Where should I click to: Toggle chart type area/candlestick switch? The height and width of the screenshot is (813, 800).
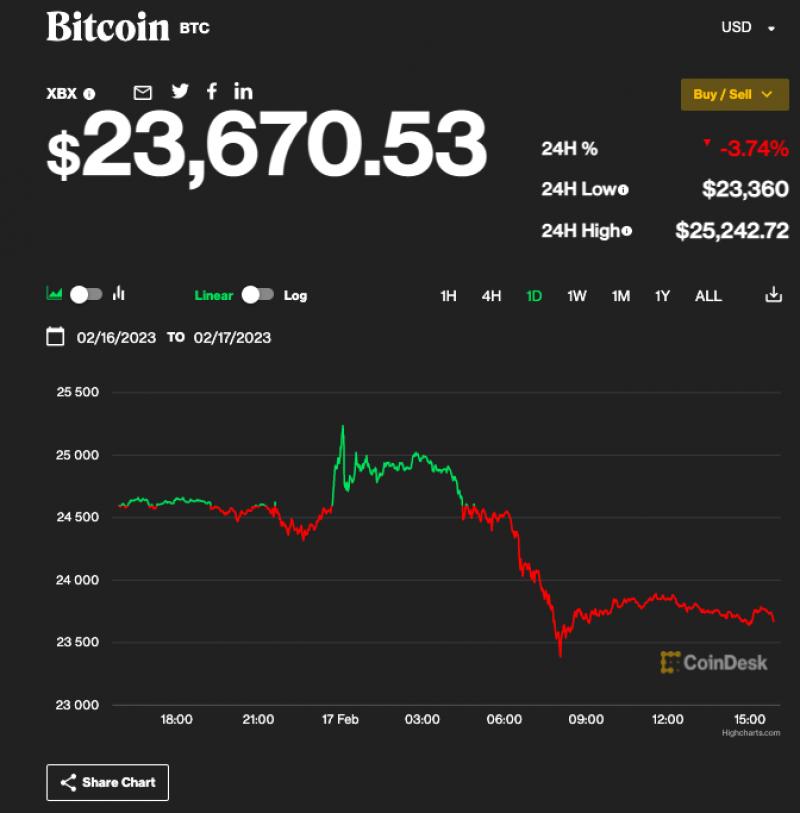click(x=86, y=294)
